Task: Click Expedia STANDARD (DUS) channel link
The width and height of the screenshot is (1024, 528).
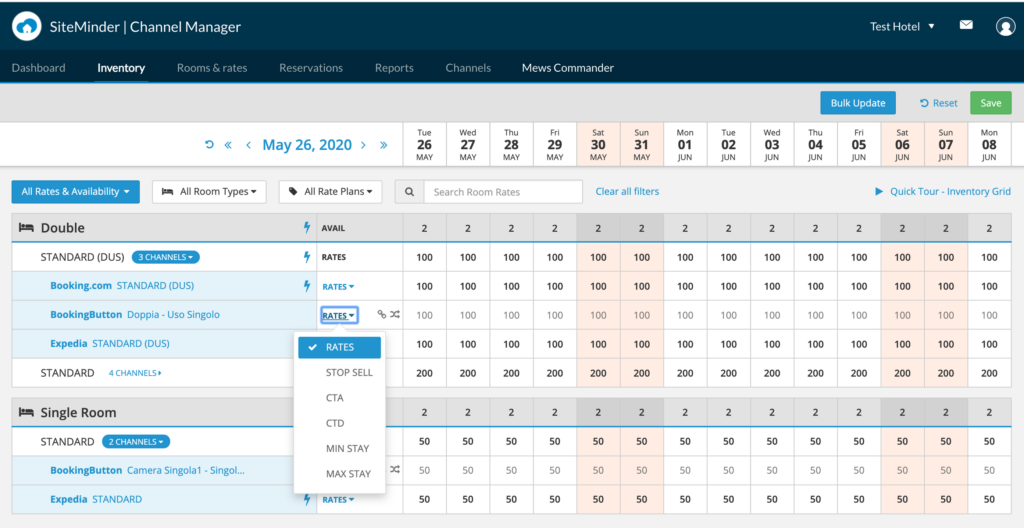Action: point(110,343)
